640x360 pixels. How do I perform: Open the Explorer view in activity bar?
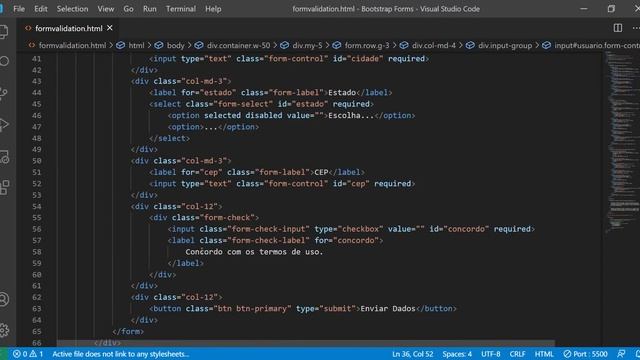(4, 31)
